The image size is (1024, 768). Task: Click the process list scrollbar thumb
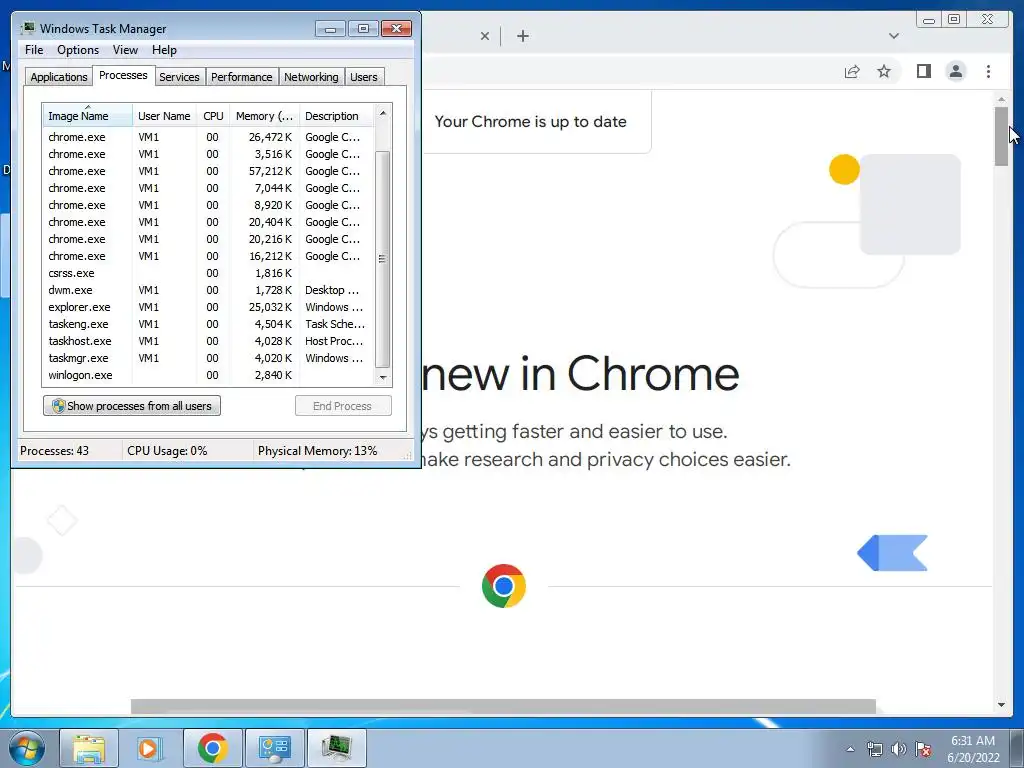click(x=383, y=259)
